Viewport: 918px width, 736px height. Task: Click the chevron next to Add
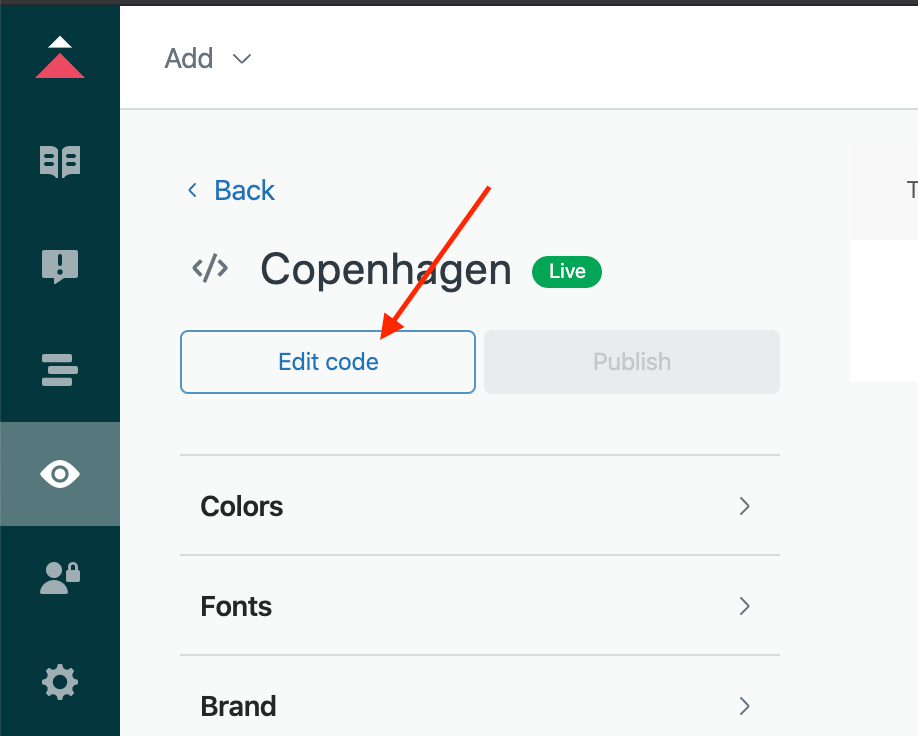[x=242, y=59]
